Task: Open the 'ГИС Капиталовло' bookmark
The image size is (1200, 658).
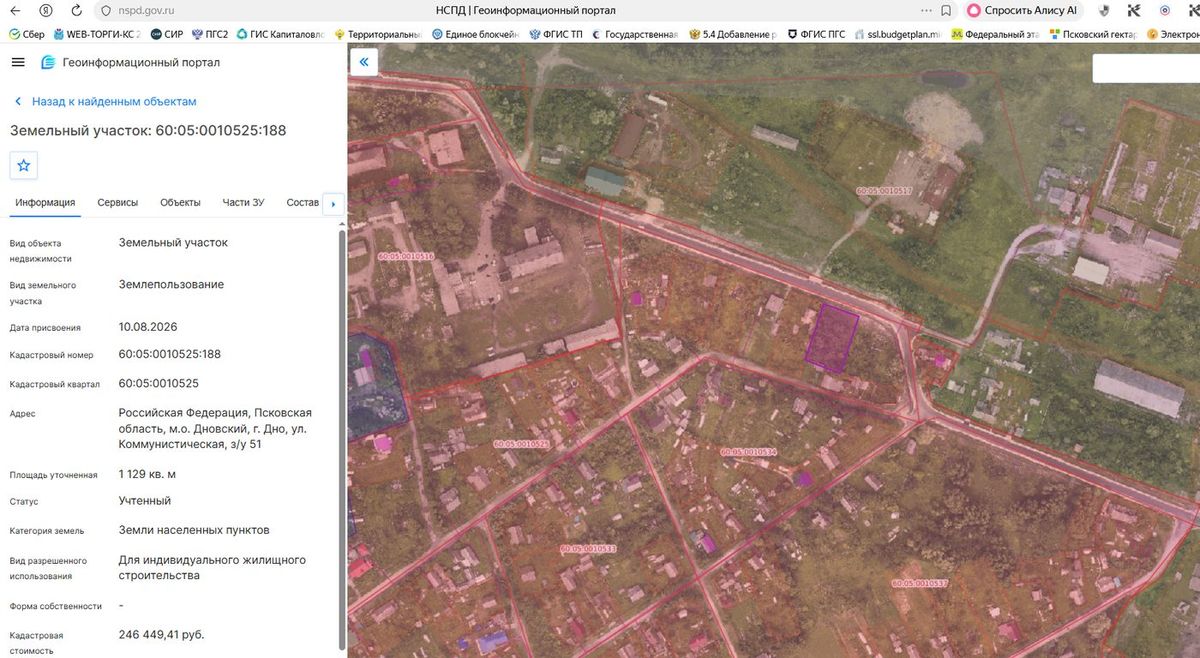Action: point(280,34)
